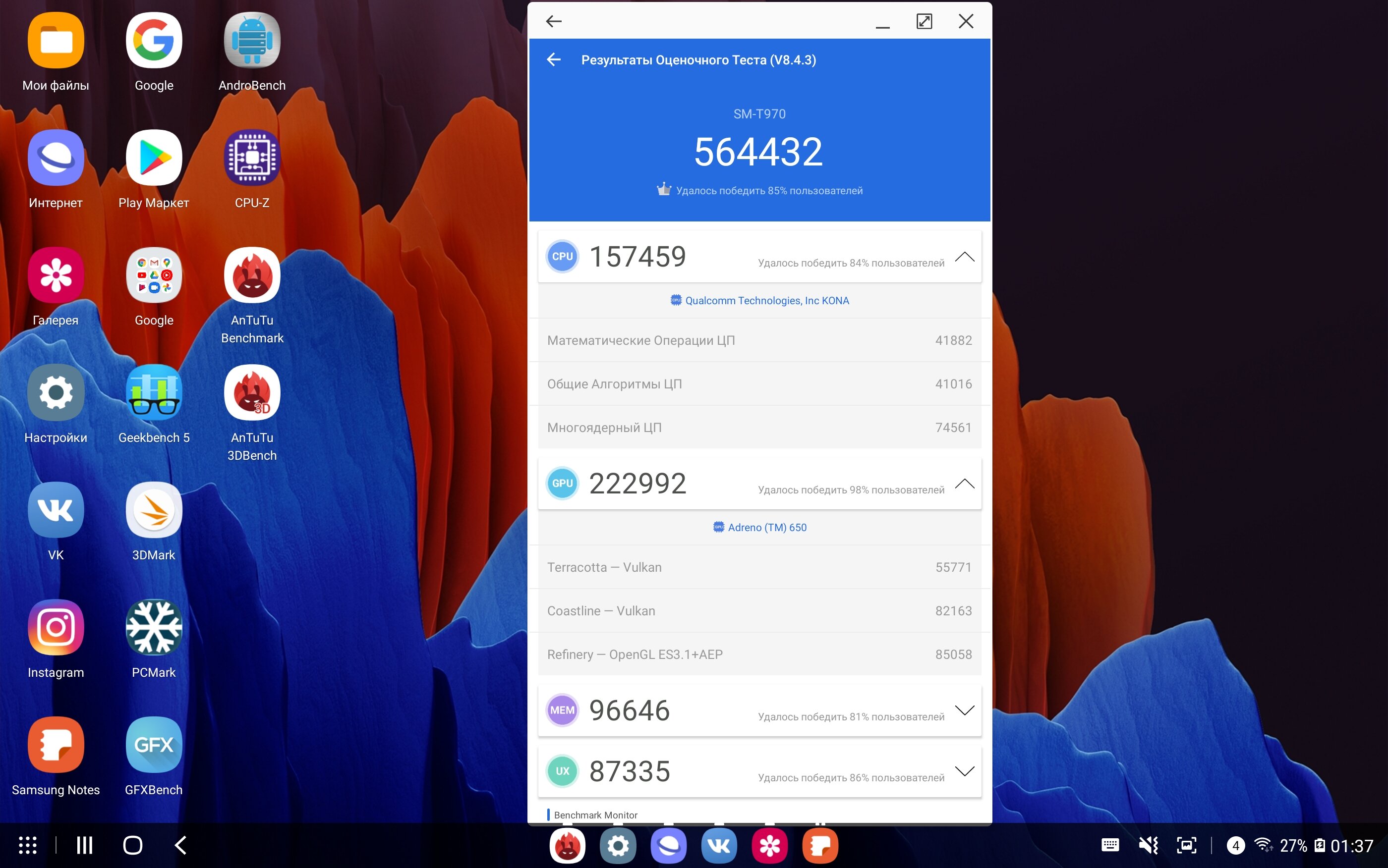Launch AndroBench from the desktop
The image size is (1388, 868).
coord(252,40)
